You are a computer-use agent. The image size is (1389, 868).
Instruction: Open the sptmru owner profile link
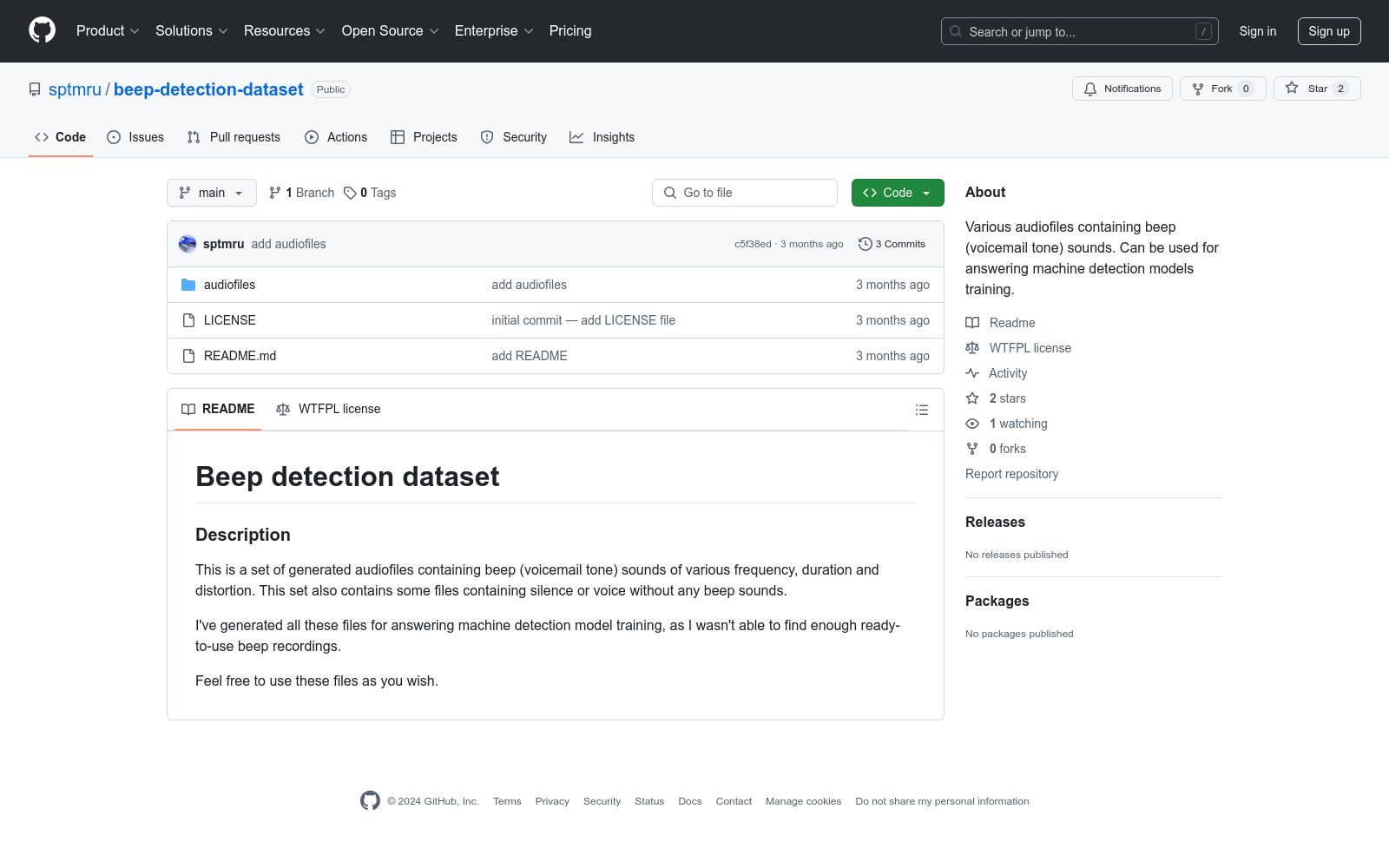[75, 89]
